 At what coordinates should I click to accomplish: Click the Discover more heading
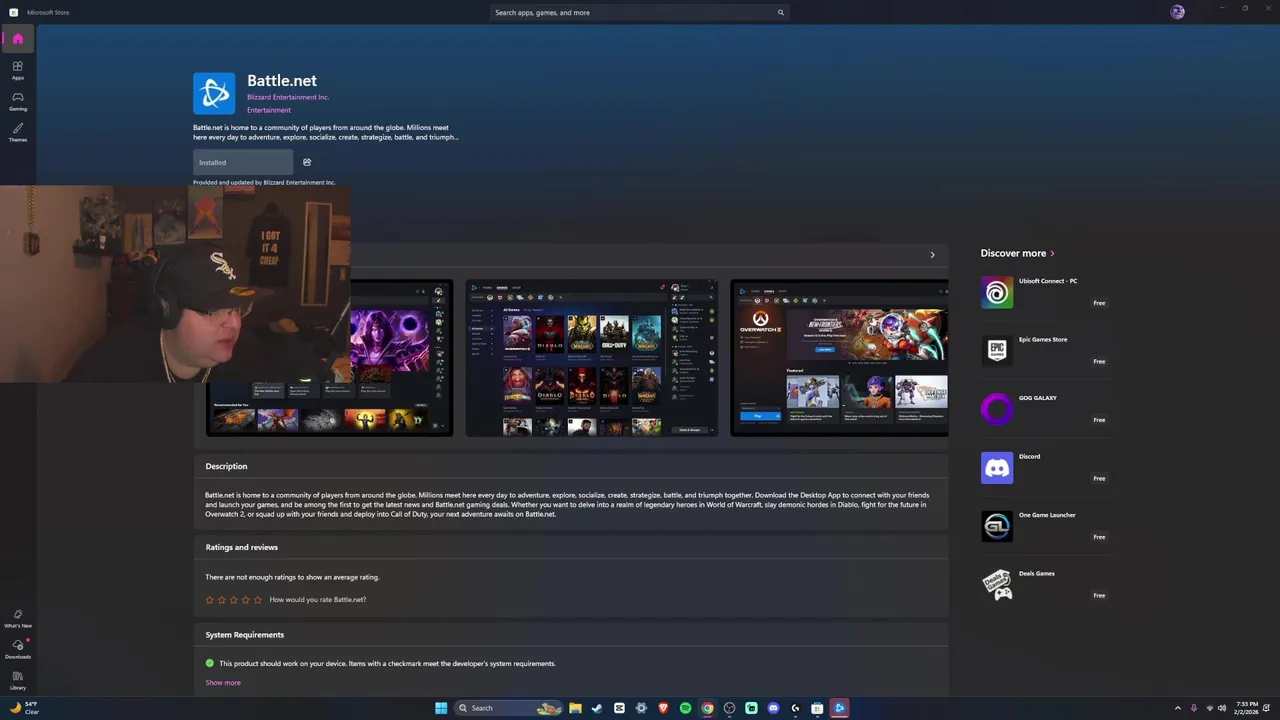1013,254
